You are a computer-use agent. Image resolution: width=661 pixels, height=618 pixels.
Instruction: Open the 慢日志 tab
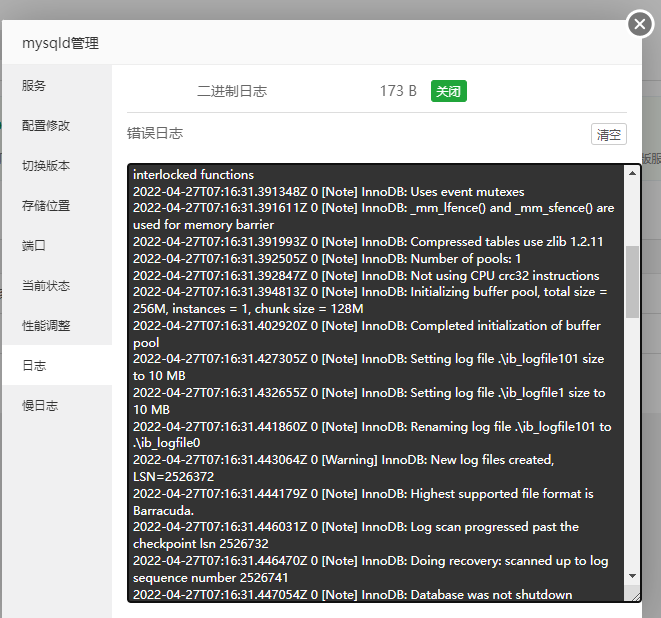coord(57,406)
